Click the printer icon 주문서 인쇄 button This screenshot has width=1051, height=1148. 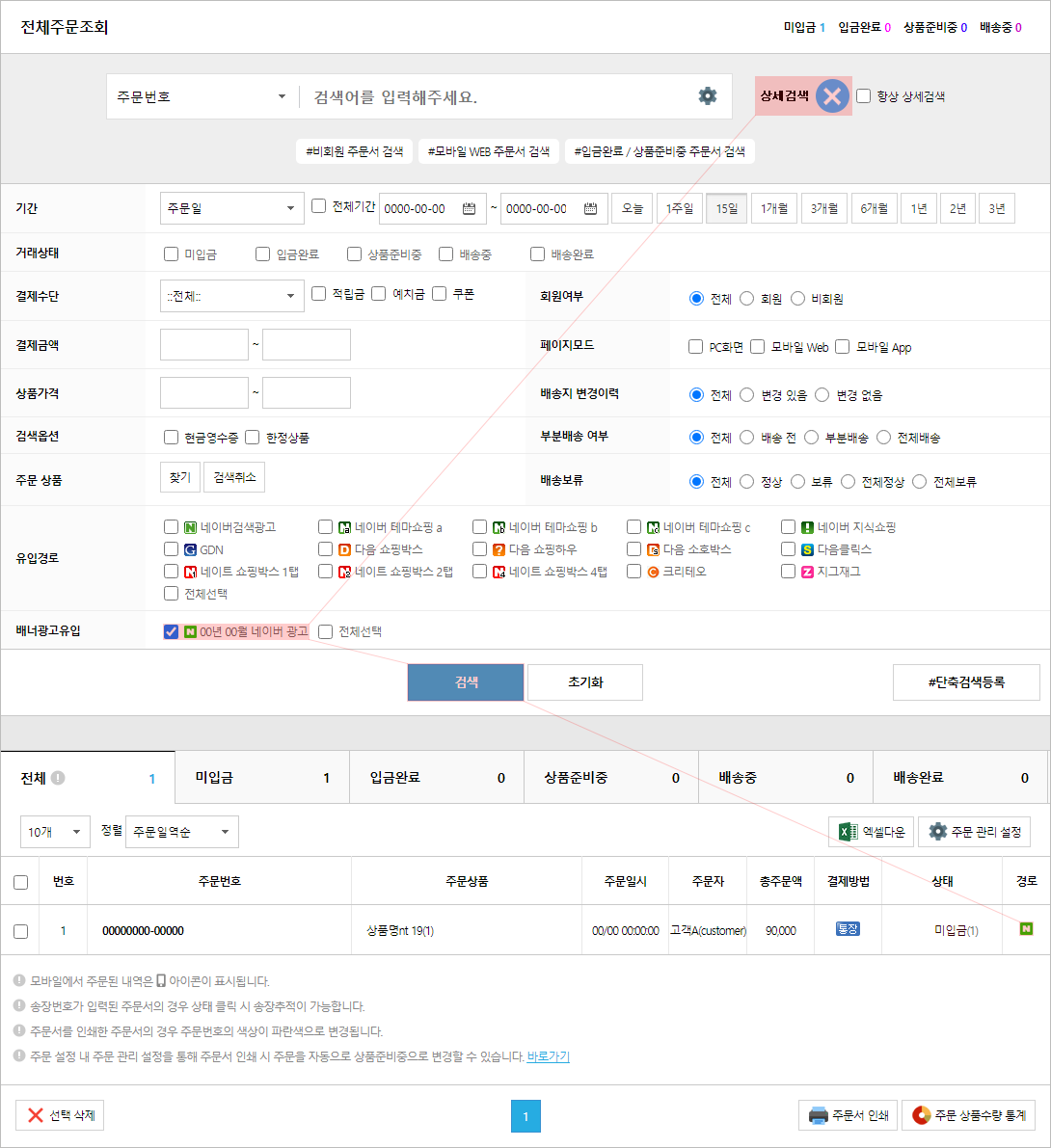pos(848,1115)
